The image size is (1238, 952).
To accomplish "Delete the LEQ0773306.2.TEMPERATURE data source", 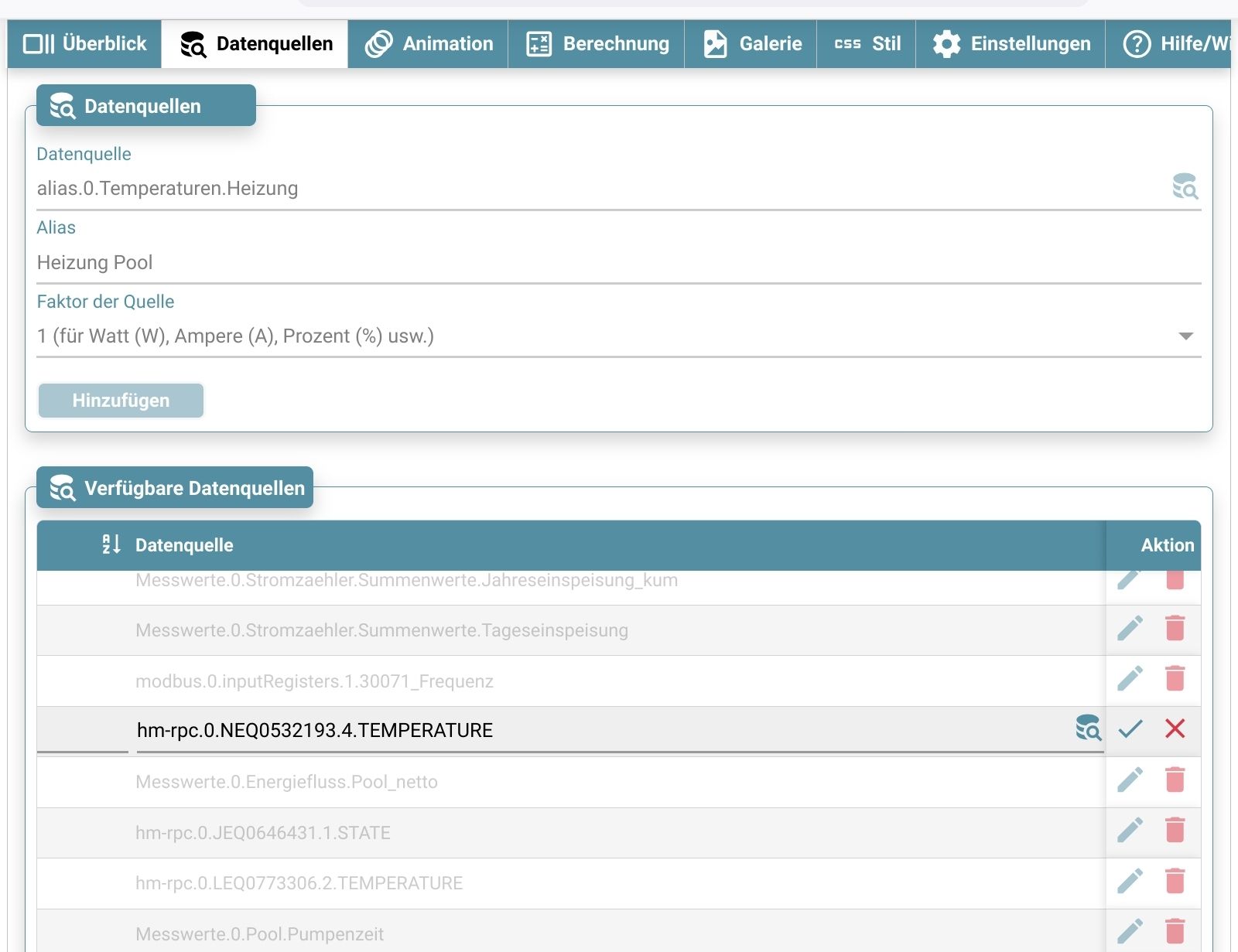I will pos(1175,881).
